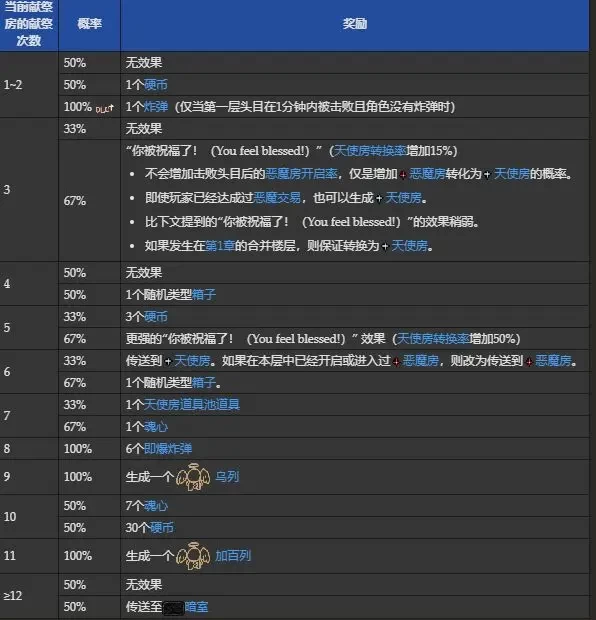Click the angel room icon after 则保证转换为
The height and width of the screenshot is (620, 596).
(385, 246)
